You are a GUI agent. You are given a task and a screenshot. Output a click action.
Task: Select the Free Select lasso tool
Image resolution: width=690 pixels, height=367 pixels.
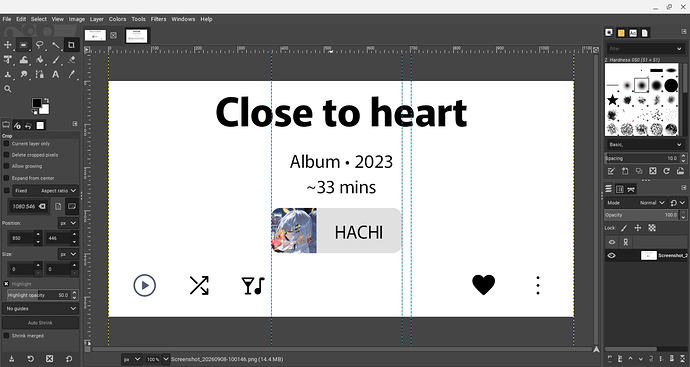pos(40,45)
